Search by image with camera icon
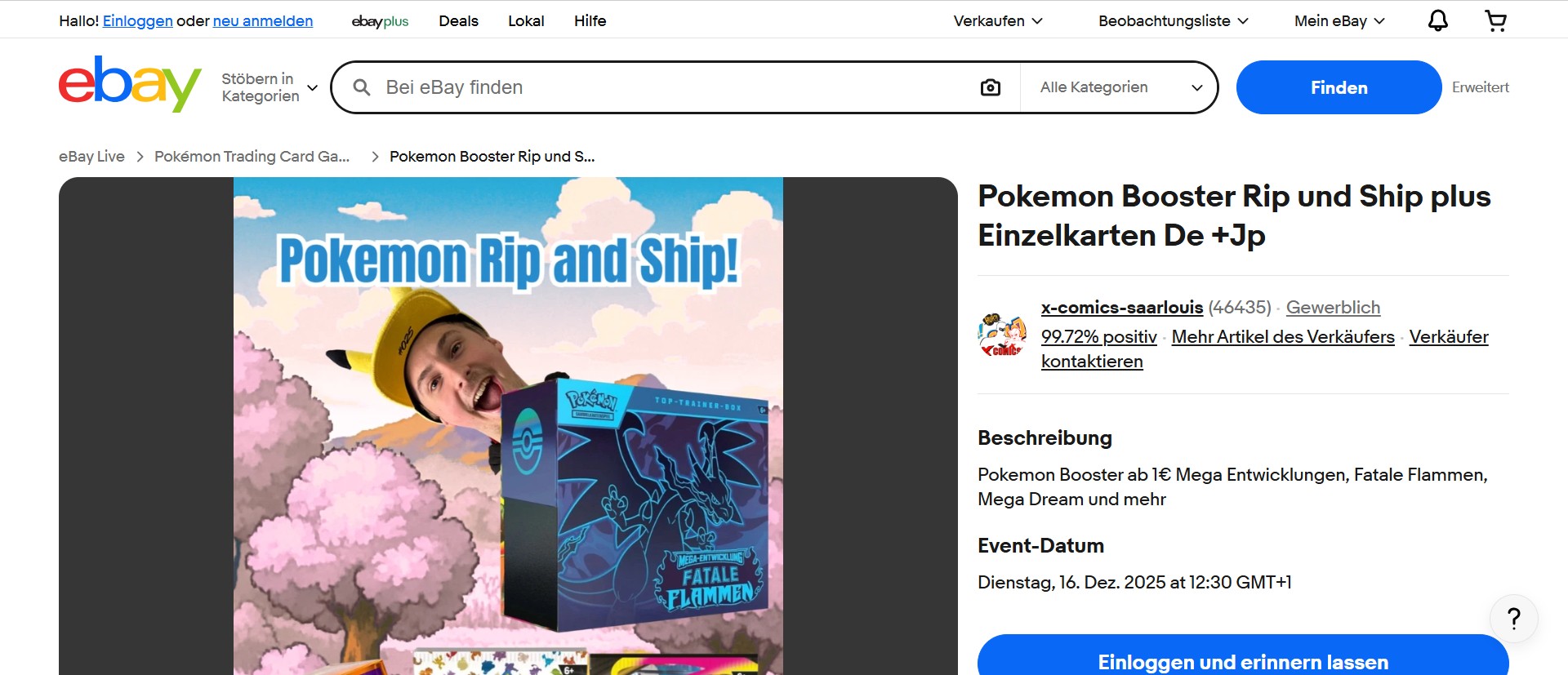Screen dimensions: 1568x675 (991, 87)
